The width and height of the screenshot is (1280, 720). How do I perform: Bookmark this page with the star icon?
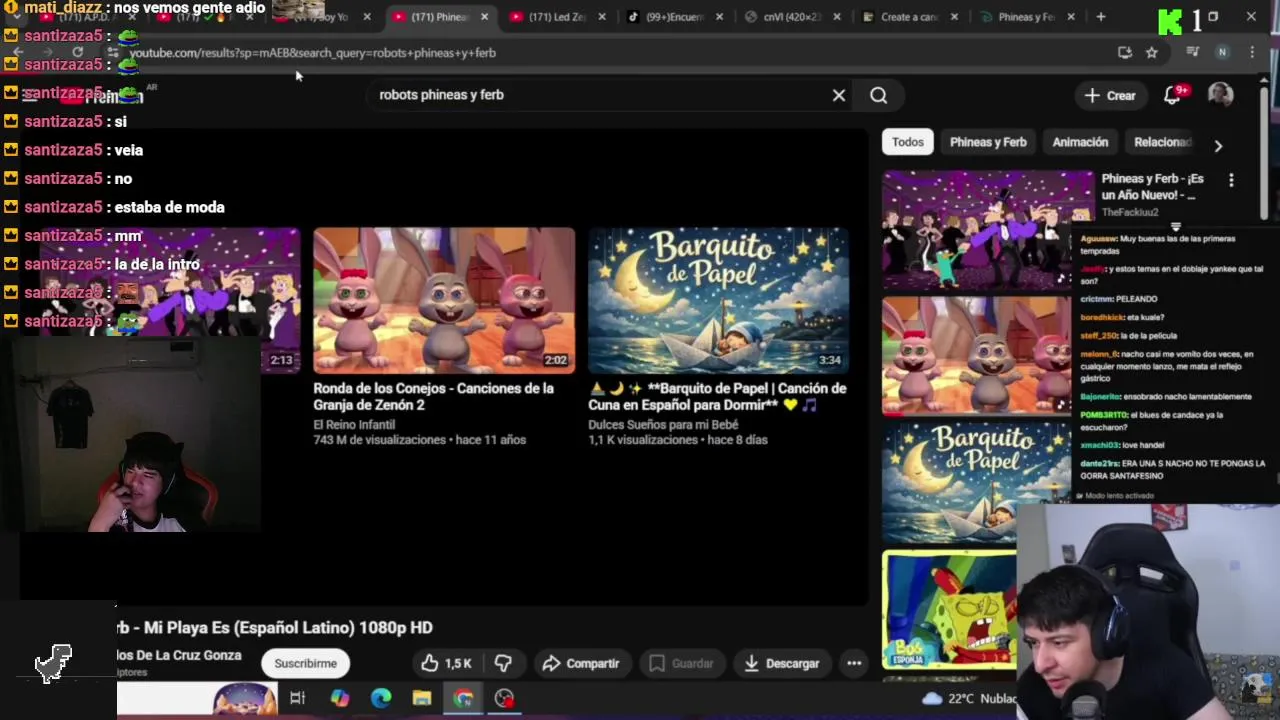point(1152,52)
